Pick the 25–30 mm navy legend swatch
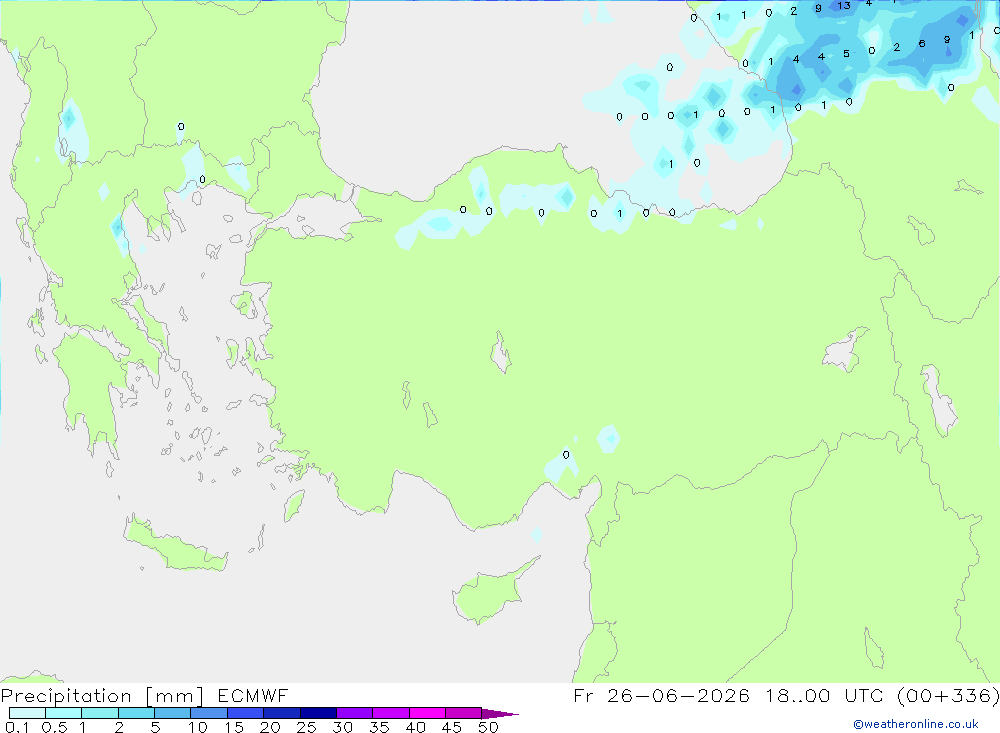This screenshot has width=1000, height=733. click(318, 713)
